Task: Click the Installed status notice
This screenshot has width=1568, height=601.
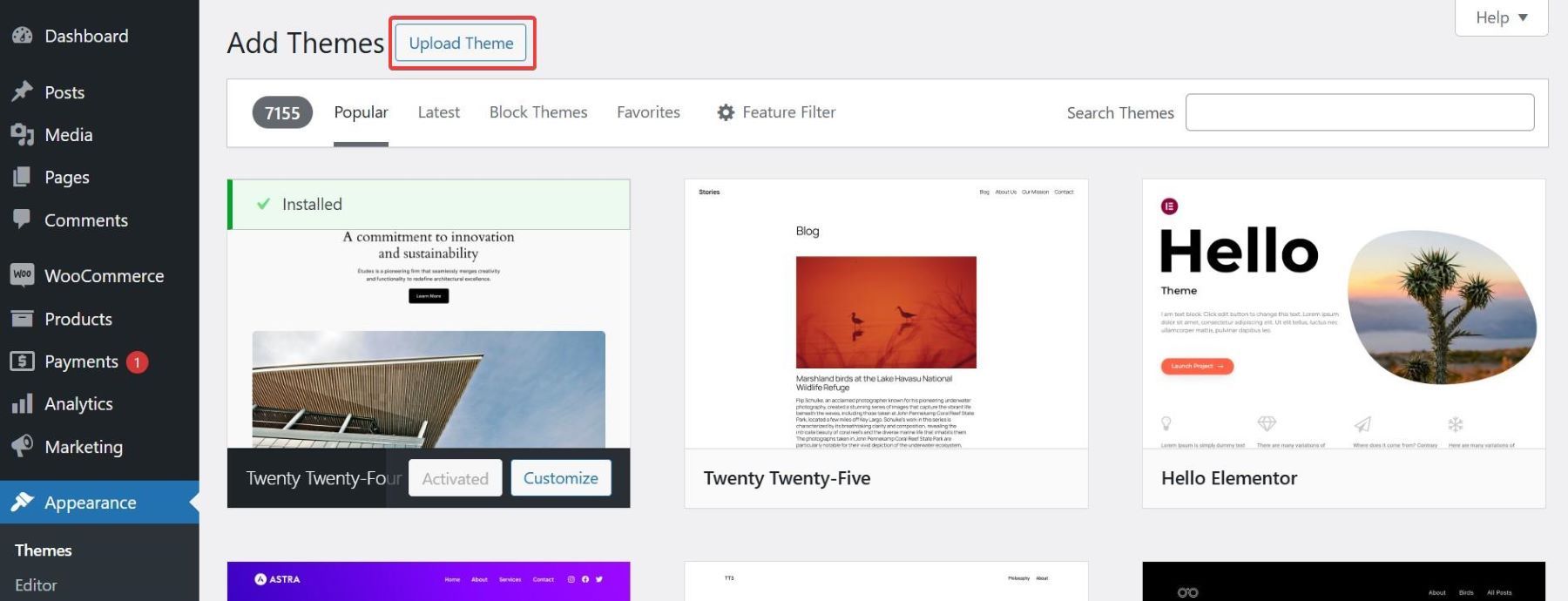Action: click(x=429, y=205)
